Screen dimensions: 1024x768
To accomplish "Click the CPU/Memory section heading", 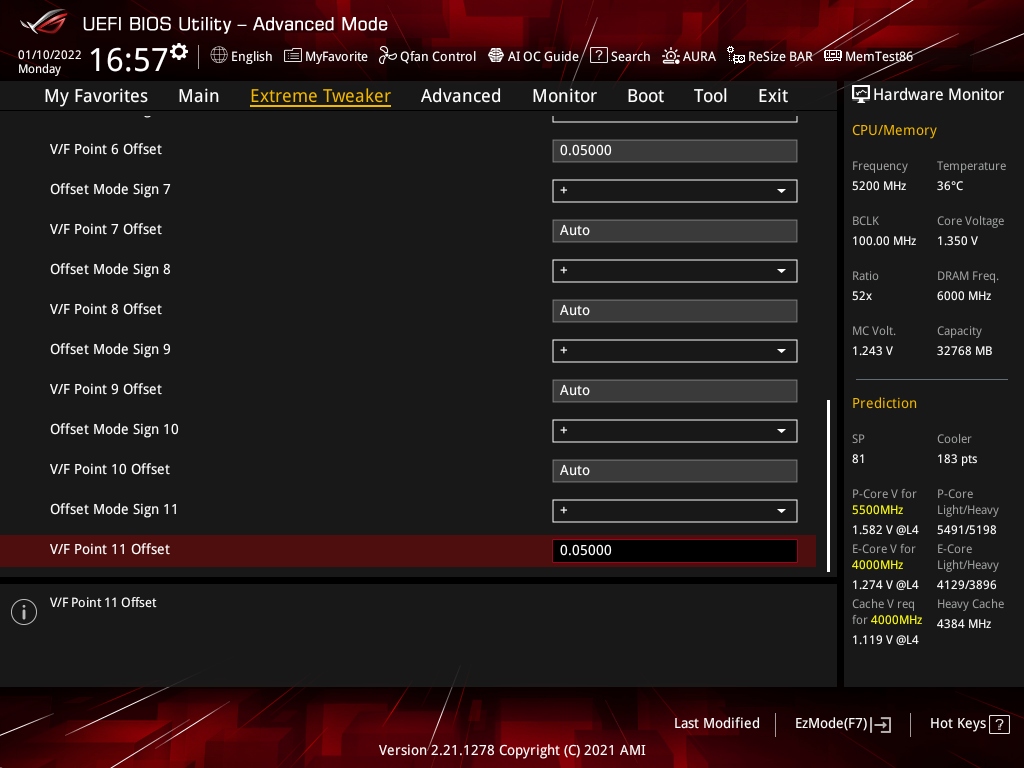I will (x=894, y=131).
